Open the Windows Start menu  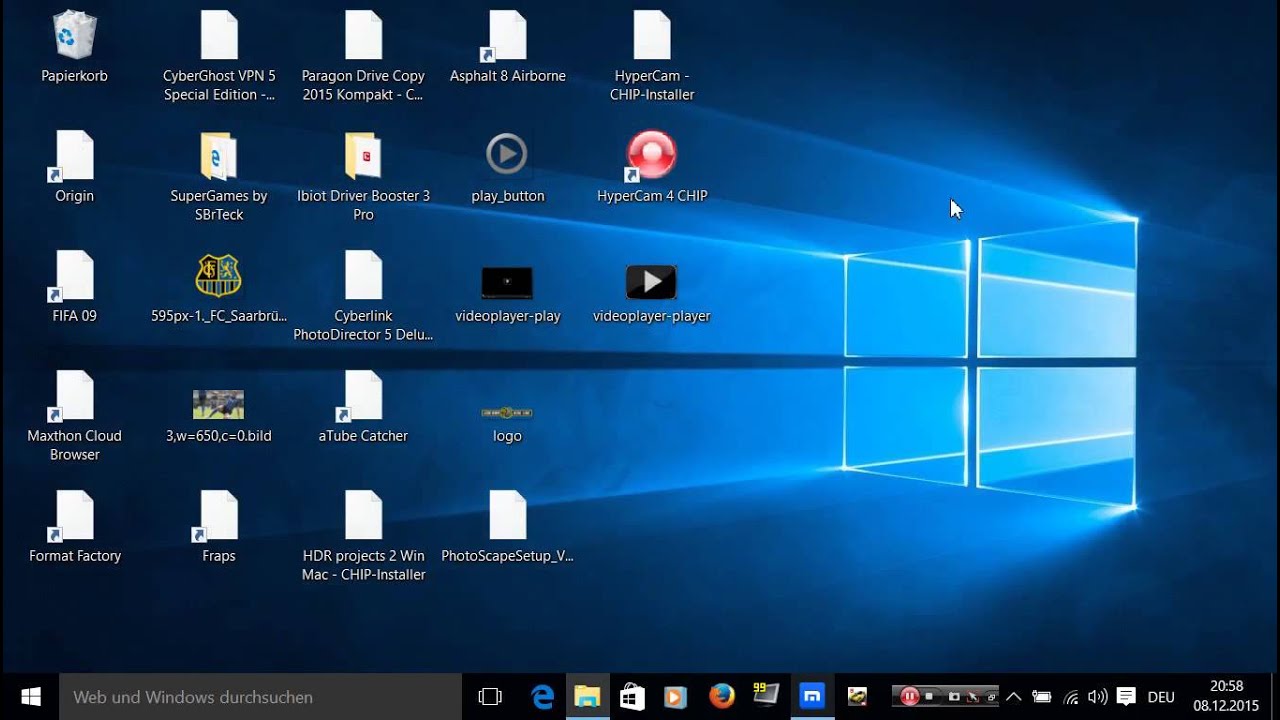point(30,697)
